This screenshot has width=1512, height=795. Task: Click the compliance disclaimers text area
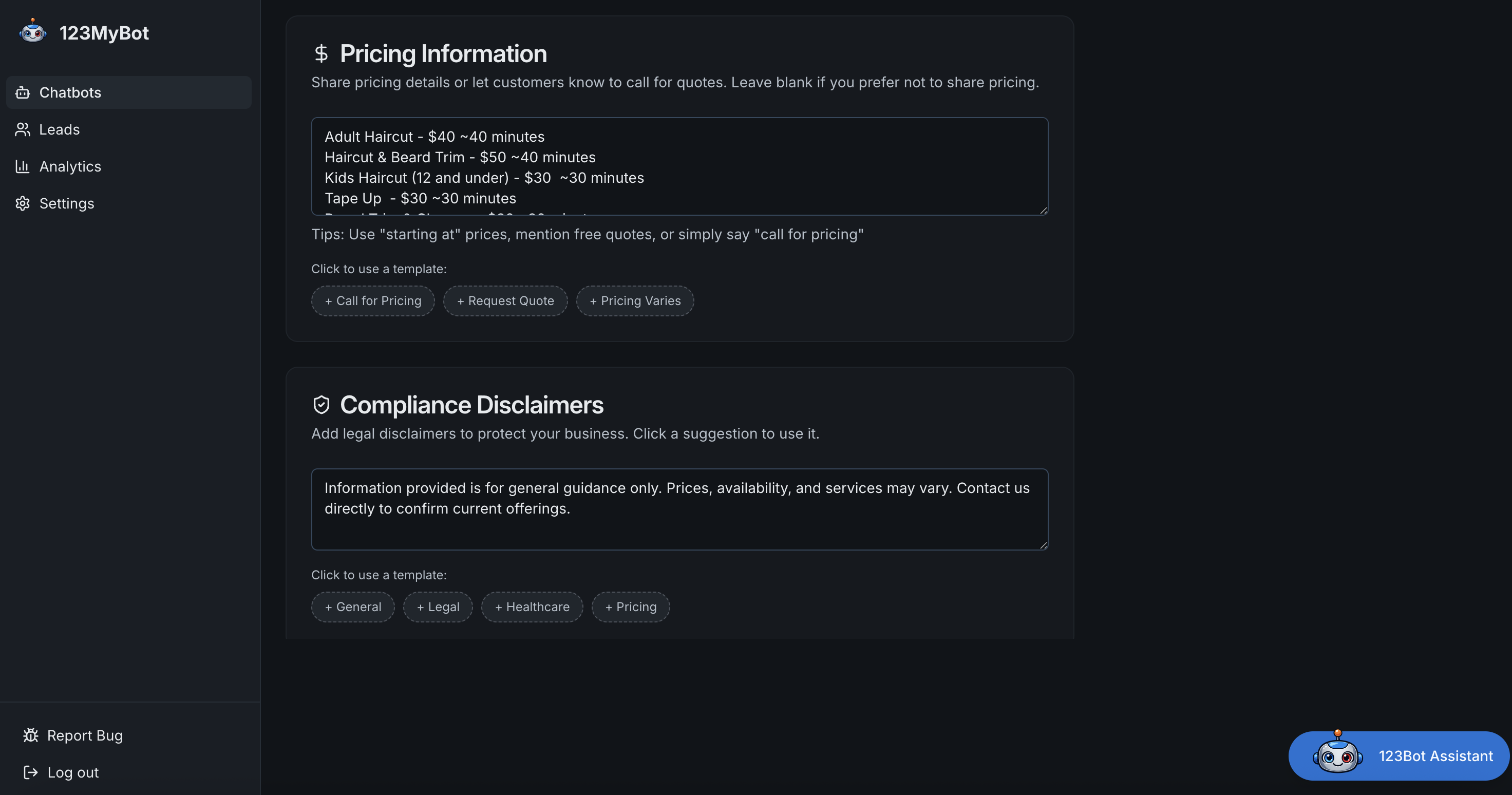click(679, 509)
